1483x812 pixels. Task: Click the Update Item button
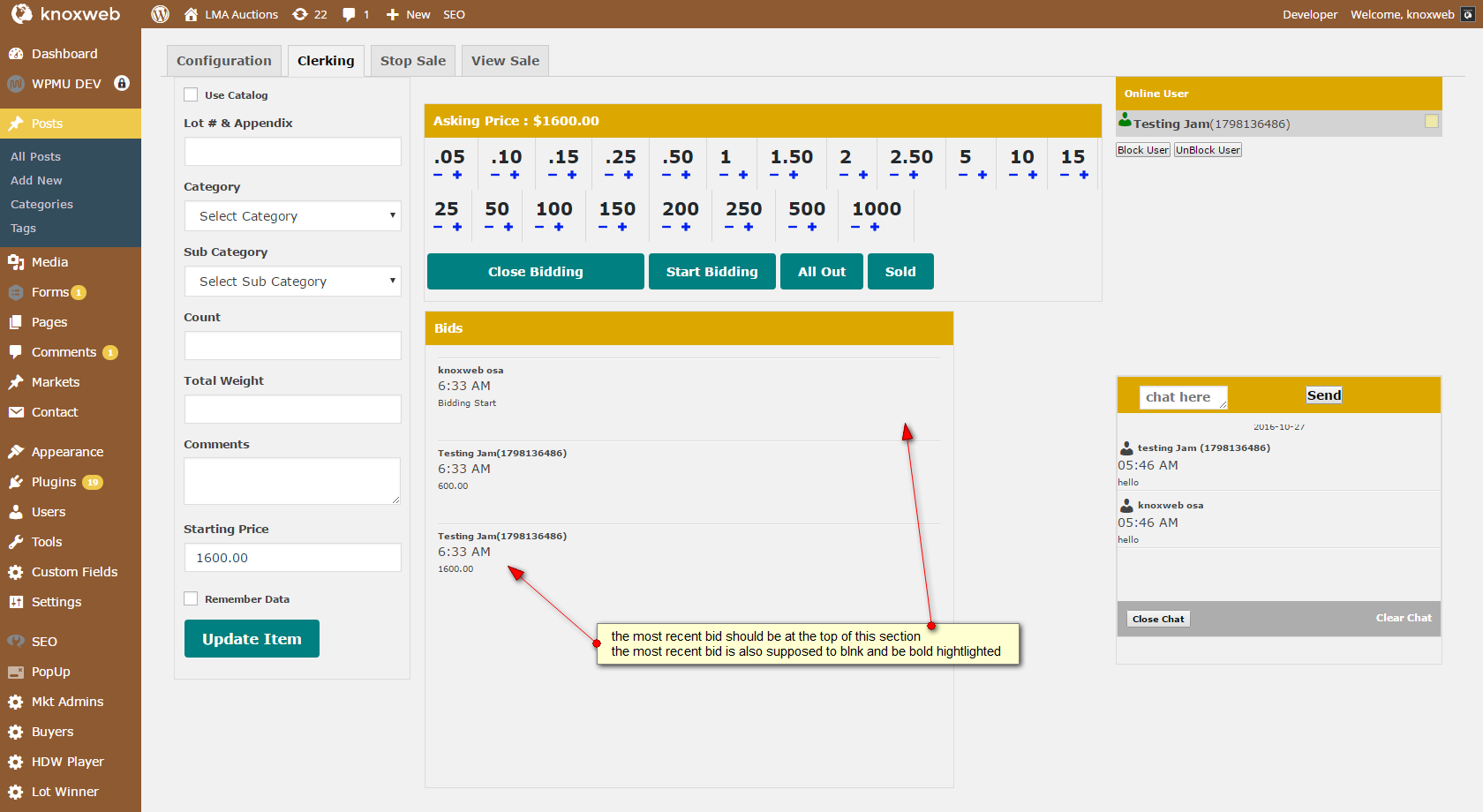[252, 639]
